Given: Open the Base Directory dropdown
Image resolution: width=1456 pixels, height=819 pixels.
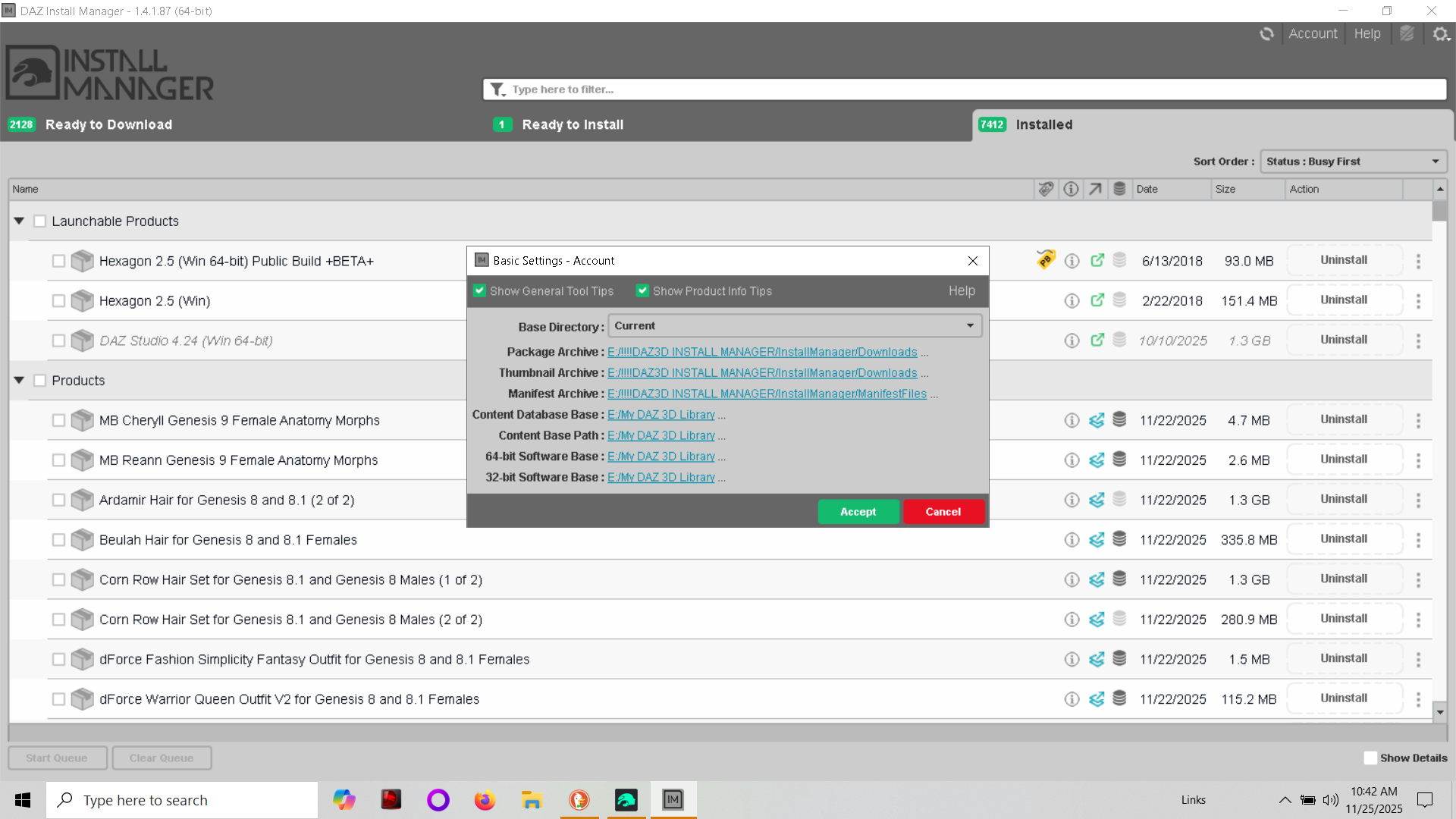Looking at the screenshot, I should [x=795, y=326].
